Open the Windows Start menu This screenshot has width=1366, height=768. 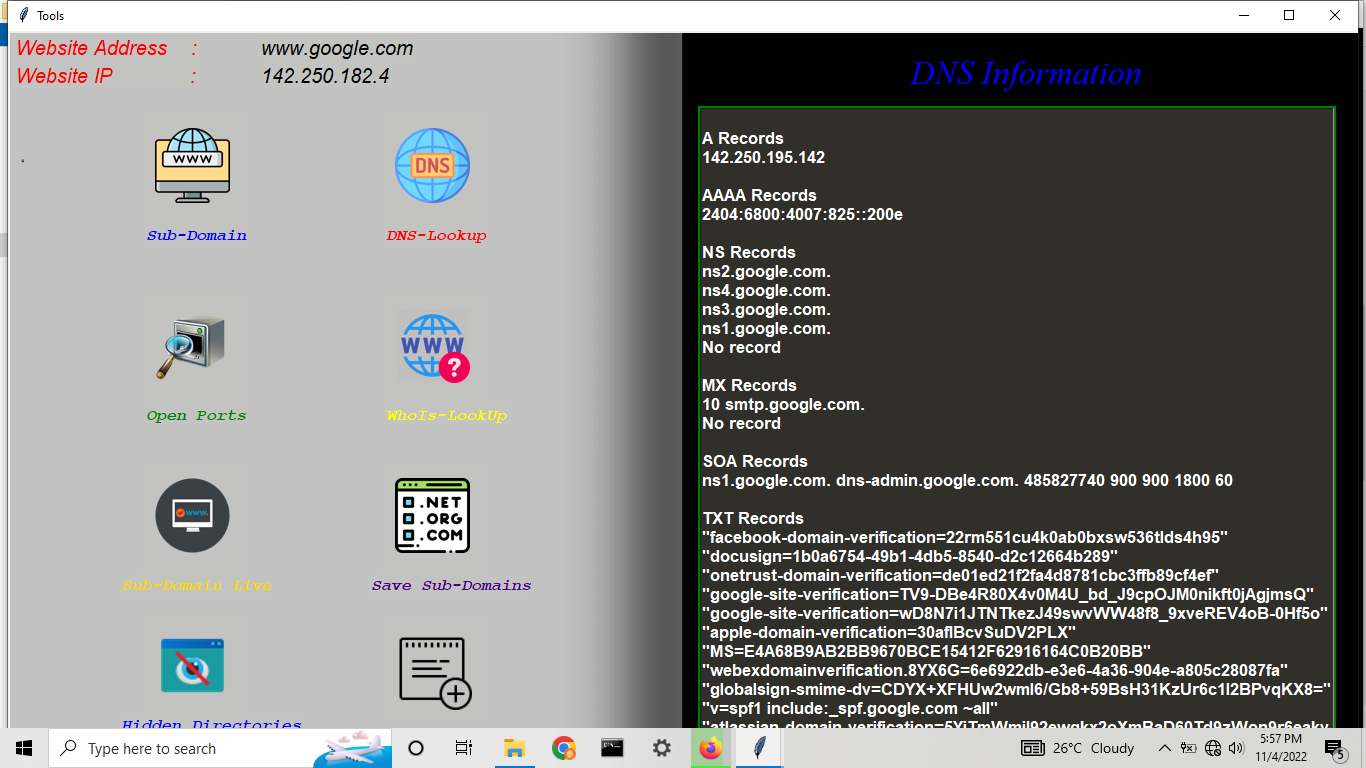tap(24, 748)
